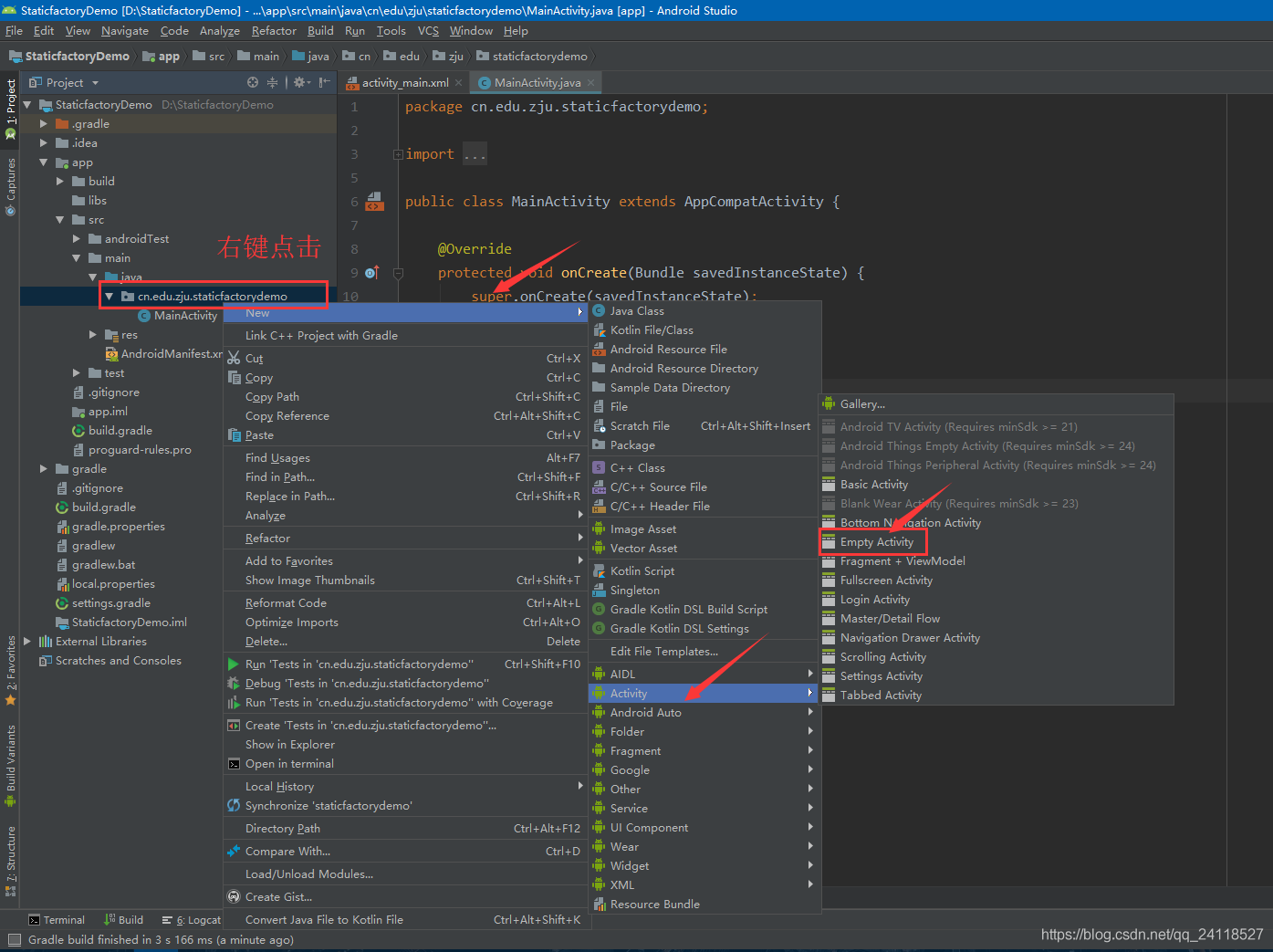Open the Structure side panel
This screenshot has width=1273, height=952.
(x=10, y=860)
